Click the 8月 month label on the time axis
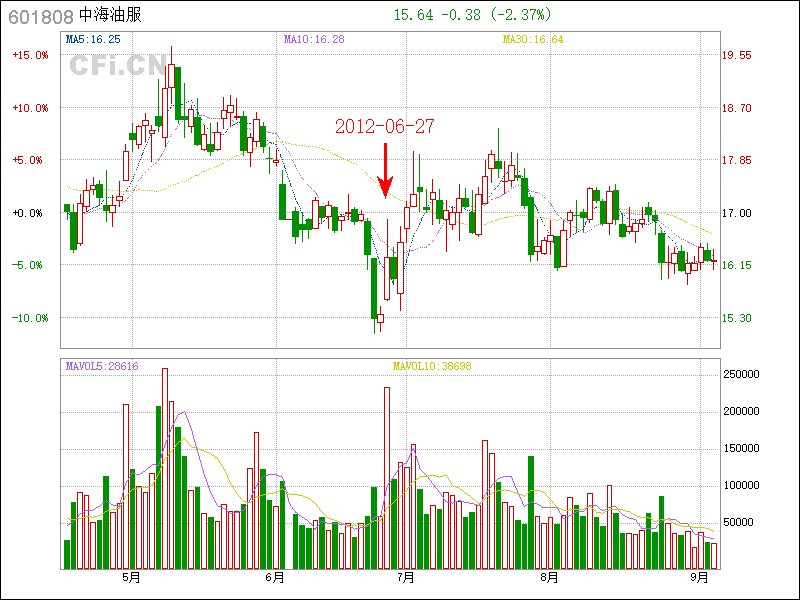800x600 pixels. (x=549, y=577)
